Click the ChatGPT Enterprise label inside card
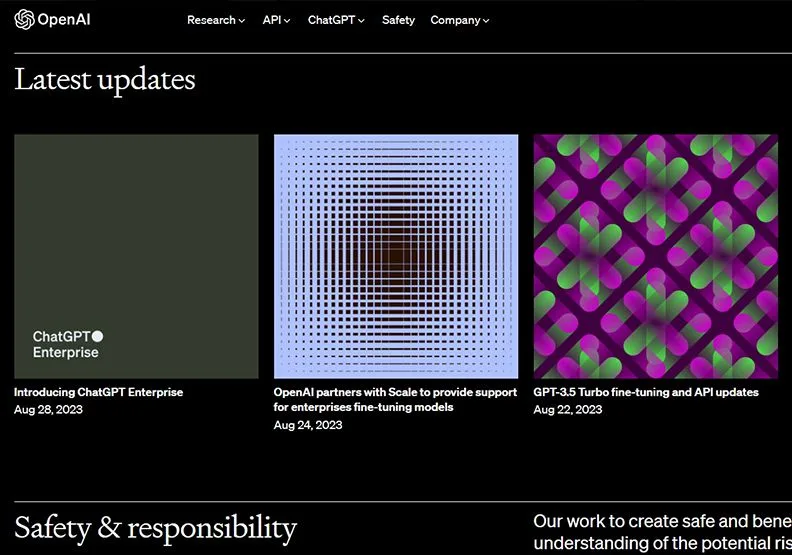 pos(68,344)
